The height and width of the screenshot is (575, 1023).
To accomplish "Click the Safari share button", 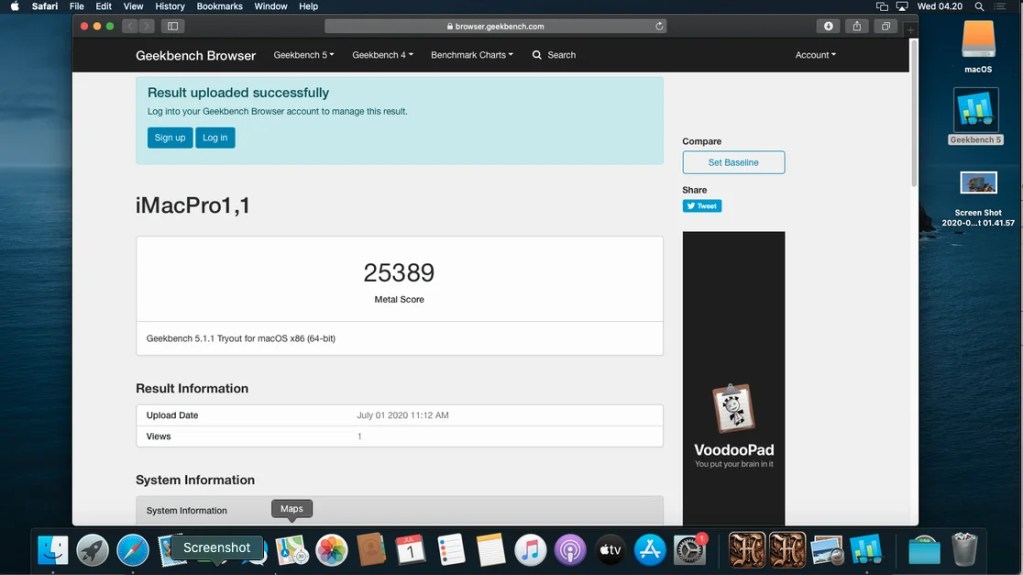I will [857, 26].
